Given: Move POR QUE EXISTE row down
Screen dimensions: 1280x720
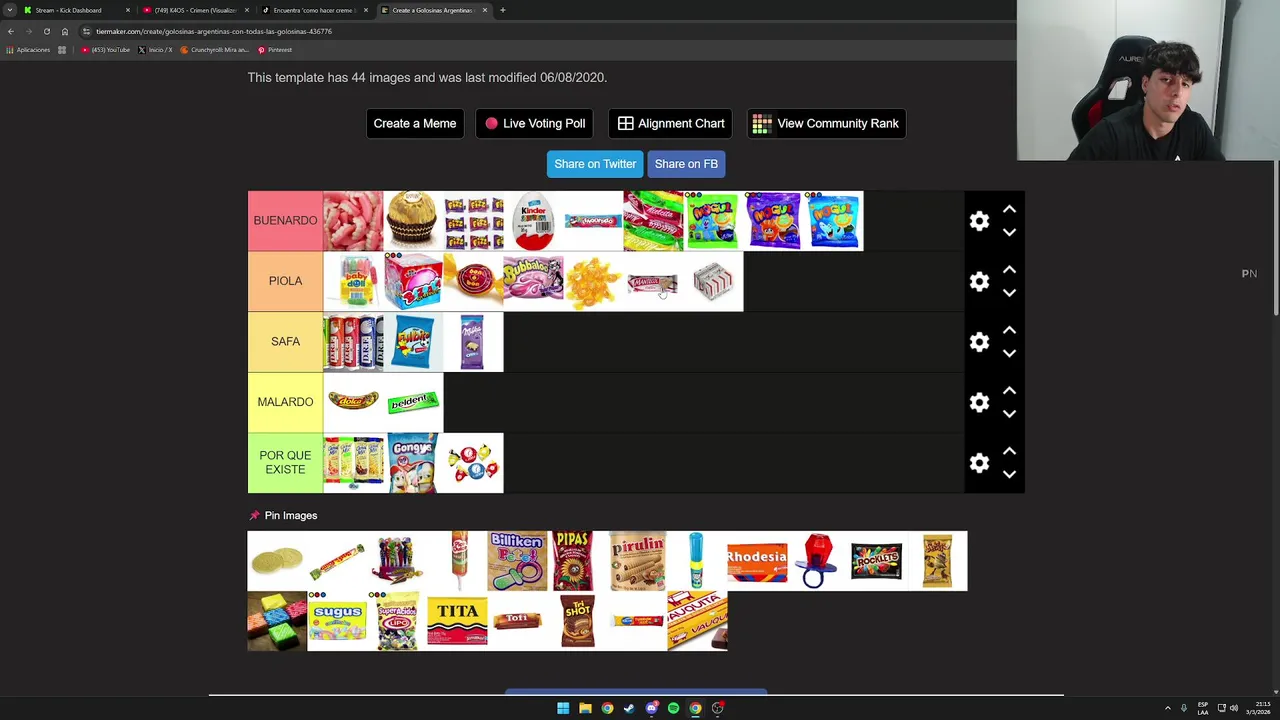Looking at the screenshot, I should [x=1009, y=474].
